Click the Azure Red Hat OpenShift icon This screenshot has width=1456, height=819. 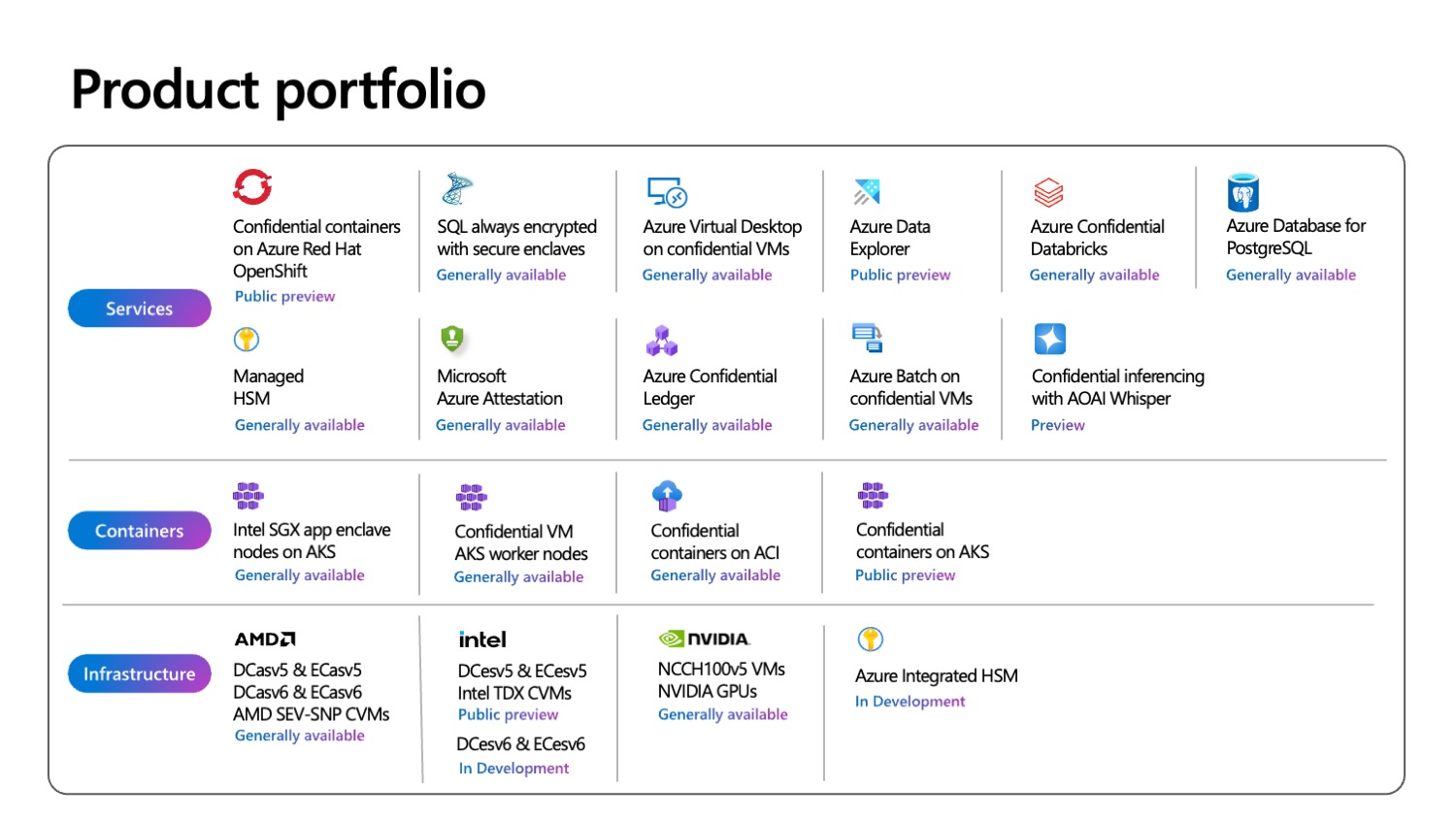click(x=252, y=187)
